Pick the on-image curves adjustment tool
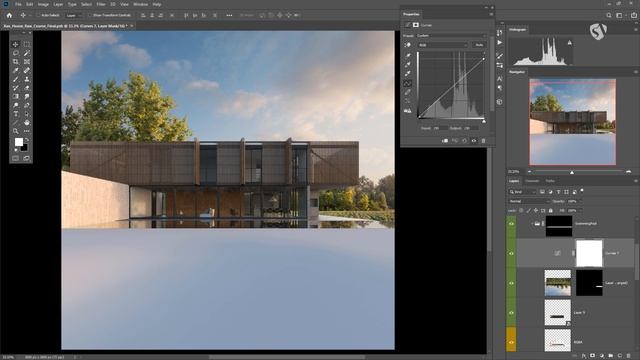The width and height of the screenshot is (640, 360). pos(407,45)
